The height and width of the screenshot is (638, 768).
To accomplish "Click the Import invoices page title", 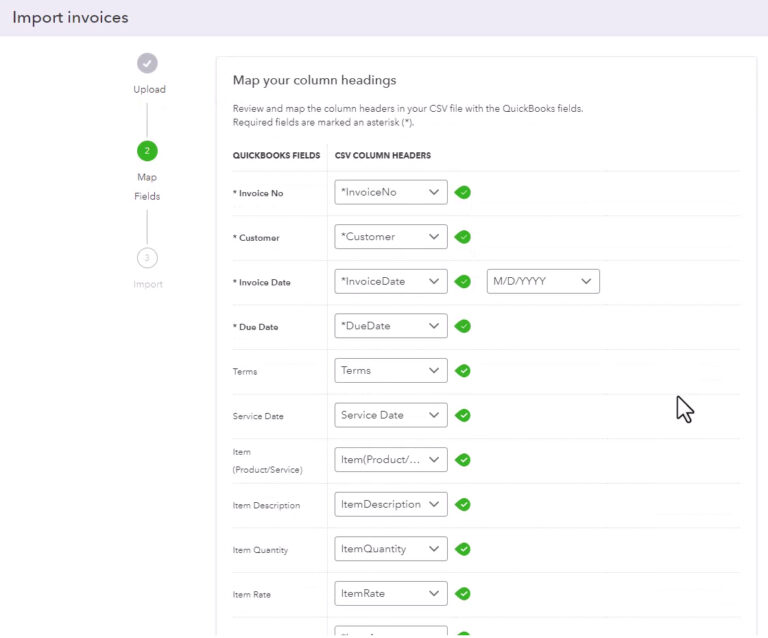I will [70, 18].
